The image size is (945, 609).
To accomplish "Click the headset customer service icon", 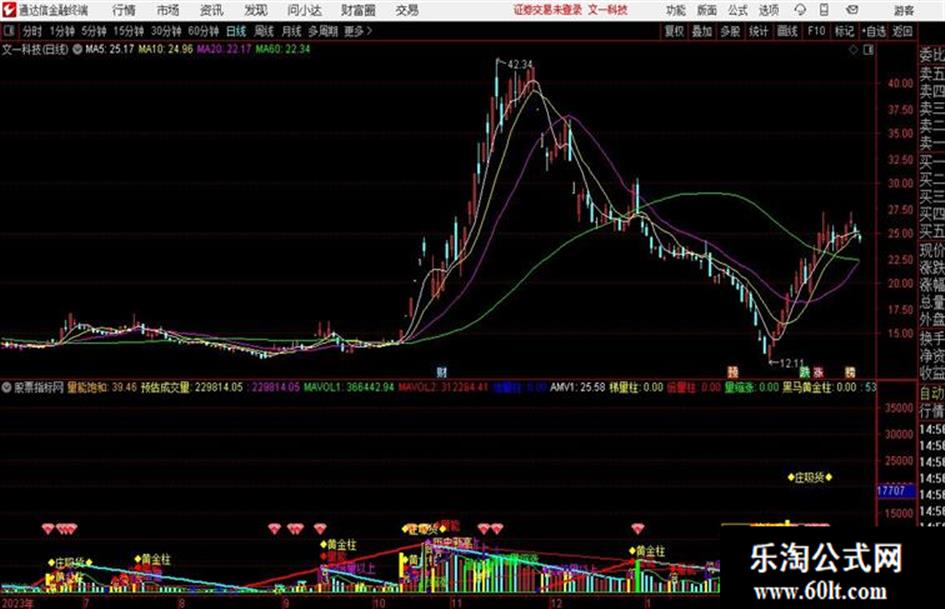I will tap(800, 10).
